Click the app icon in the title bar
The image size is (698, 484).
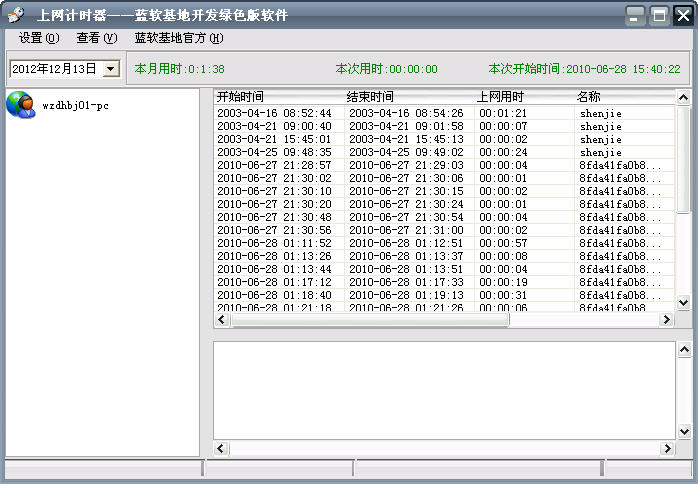[15, 15]
